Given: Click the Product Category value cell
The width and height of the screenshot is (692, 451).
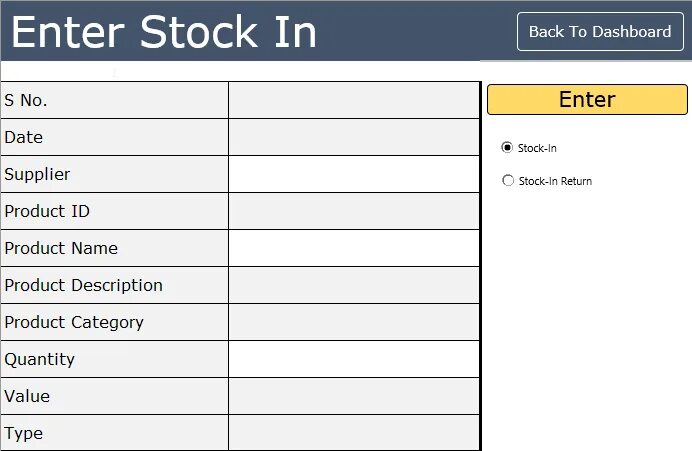Looking at the screenshot, I should (354, 322).
